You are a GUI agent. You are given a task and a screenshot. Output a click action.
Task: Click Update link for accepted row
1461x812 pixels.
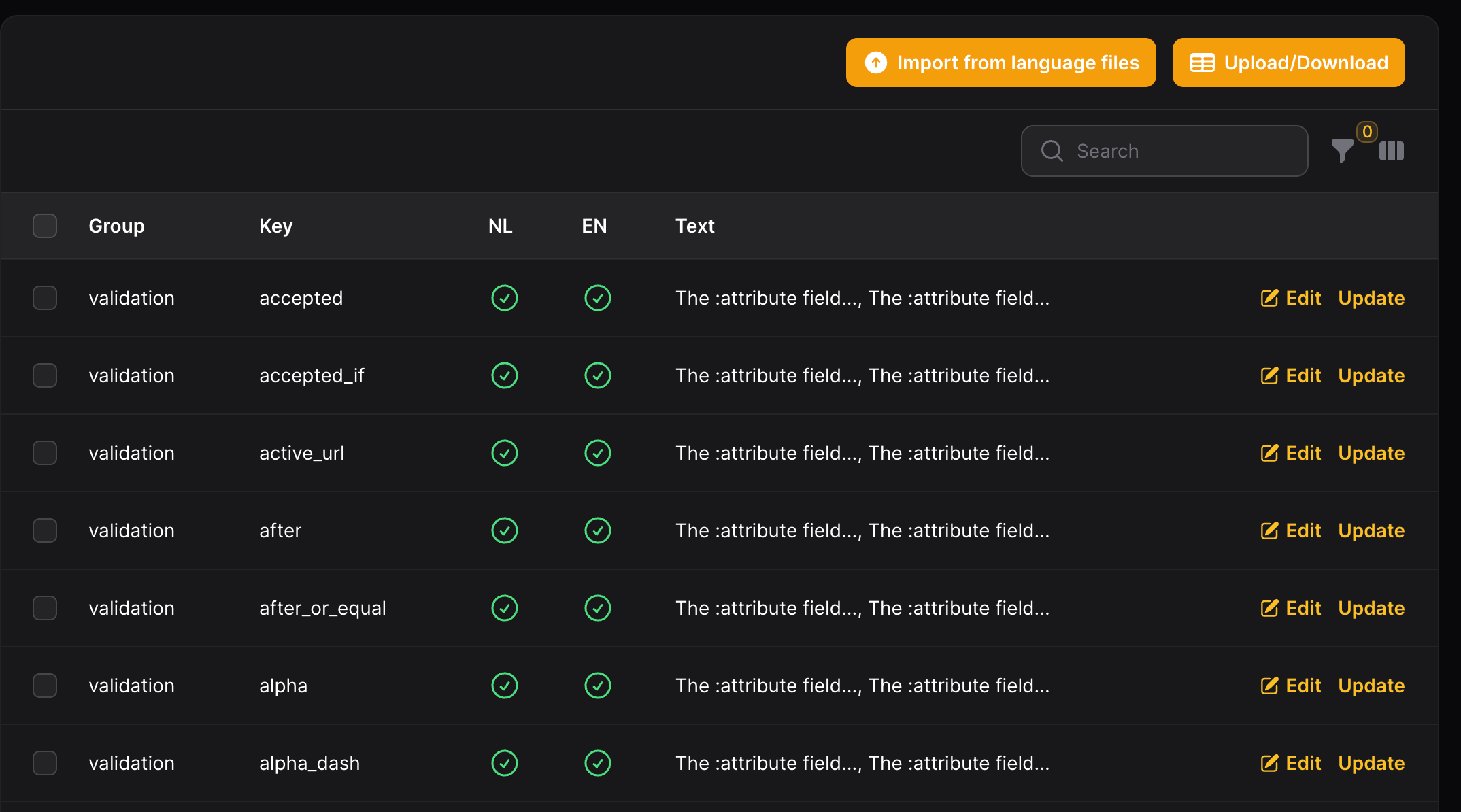pyautogui.click(x=1371, y=298)
